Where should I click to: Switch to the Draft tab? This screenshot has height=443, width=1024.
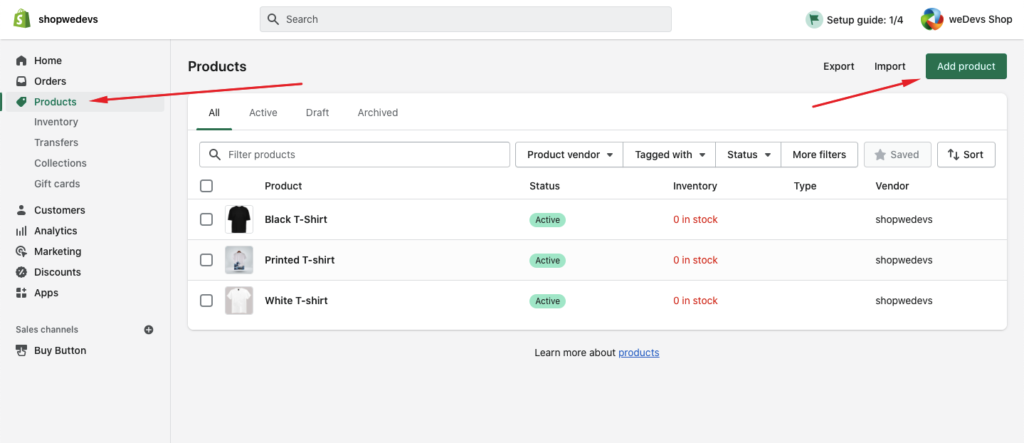[x=317, y=113]
